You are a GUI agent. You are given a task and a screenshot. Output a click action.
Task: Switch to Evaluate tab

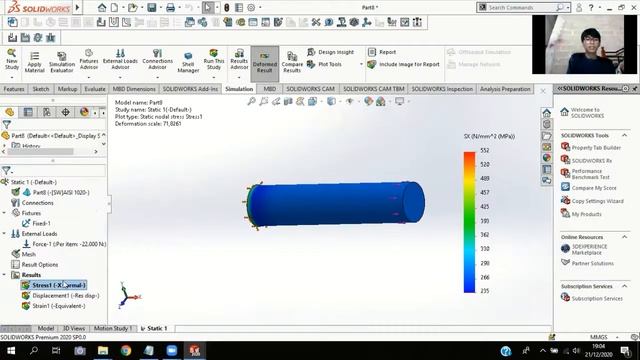[95, 89]
